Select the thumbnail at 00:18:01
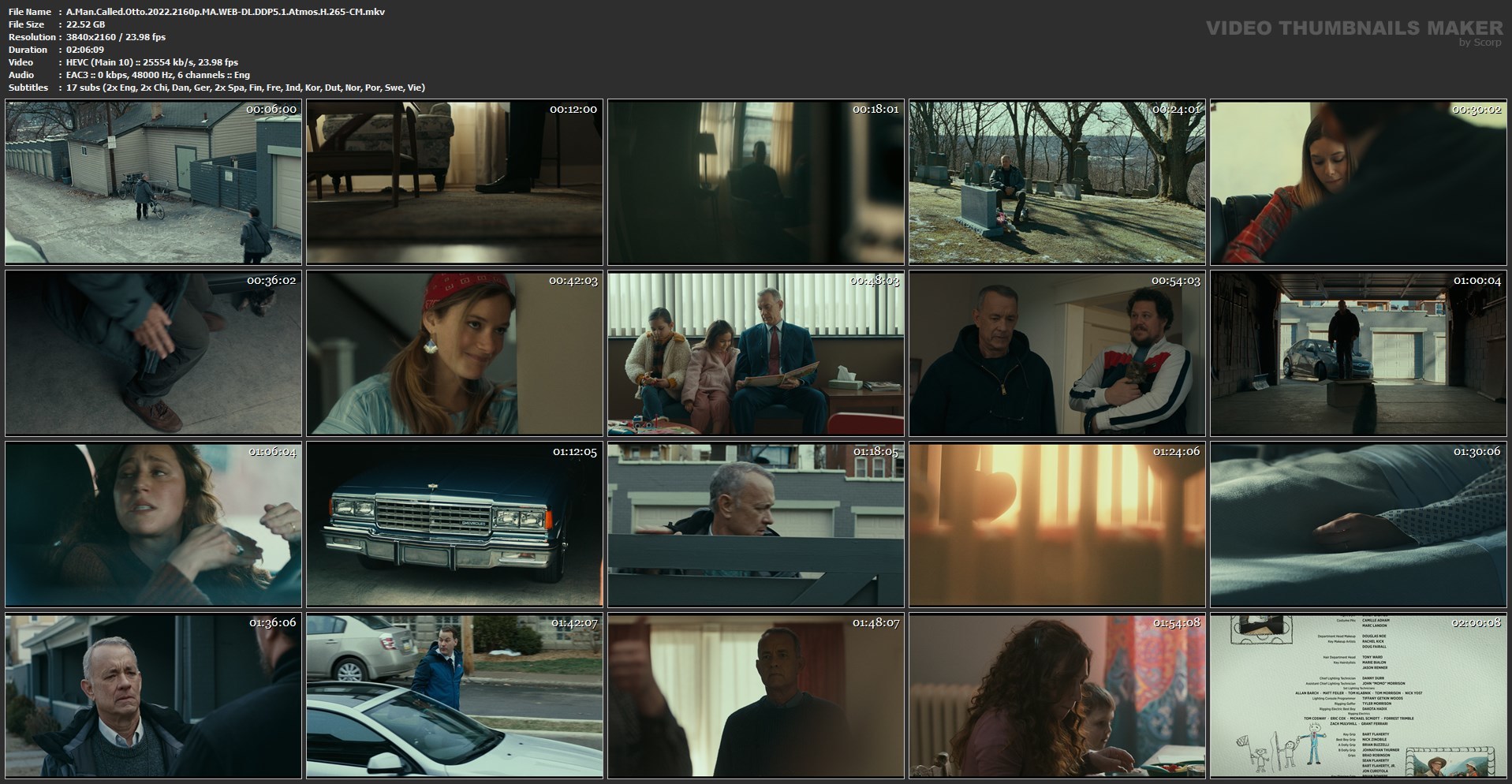Screen dimensions: 1512x784 [756, 182]
